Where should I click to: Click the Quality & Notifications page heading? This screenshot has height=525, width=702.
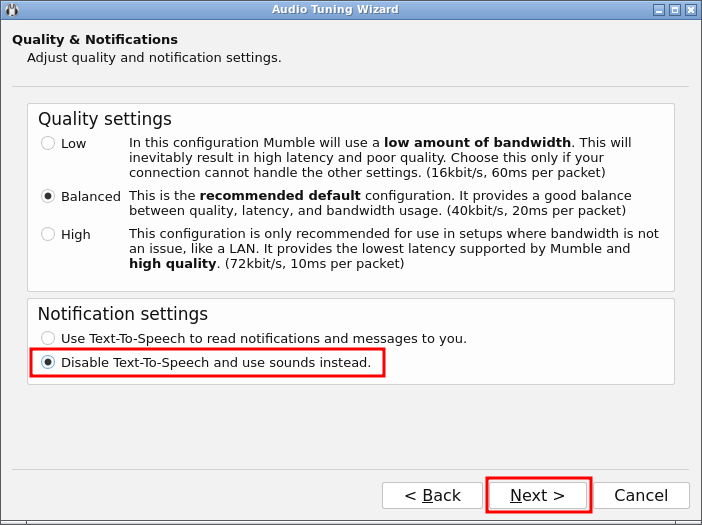[95, 40]
